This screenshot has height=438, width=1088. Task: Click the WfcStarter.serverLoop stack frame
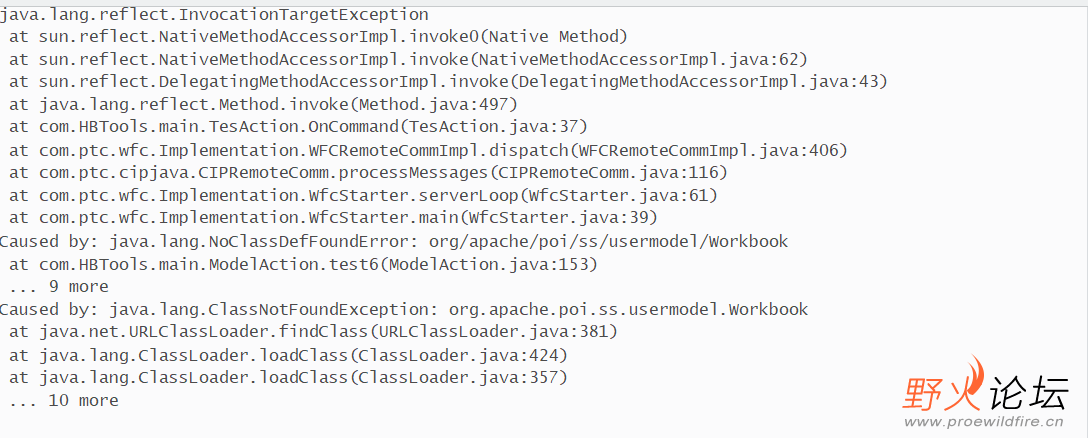click(x=363, y=195)
